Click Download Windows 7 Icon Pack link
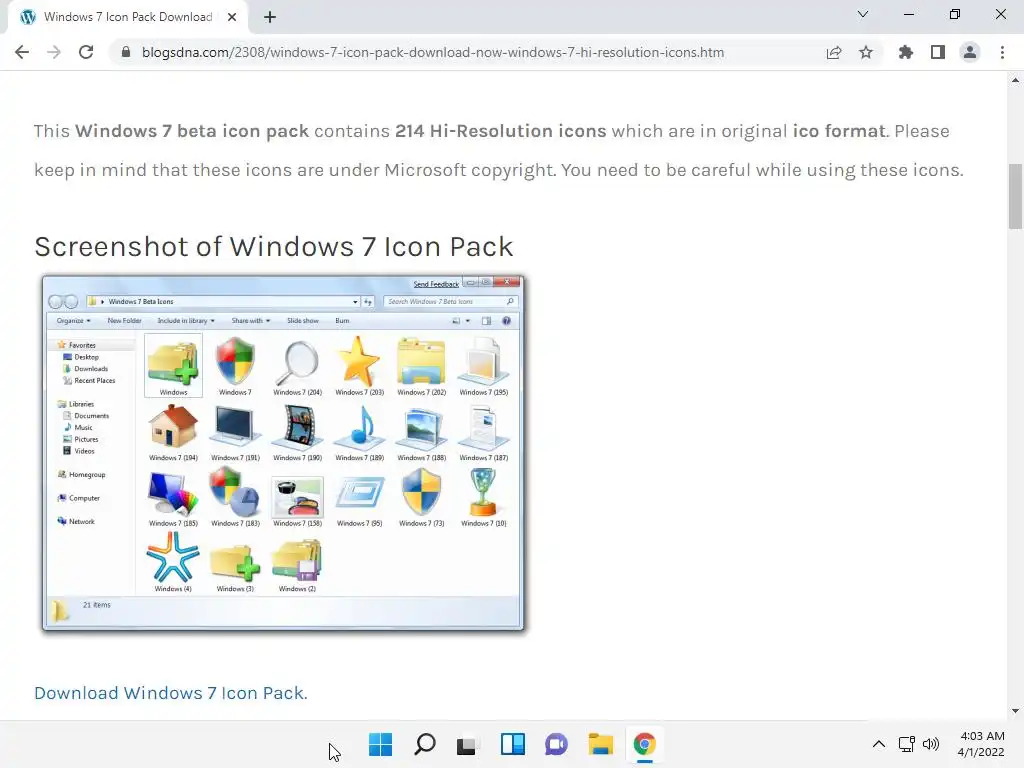1024x768 pixels. (170, 693)
